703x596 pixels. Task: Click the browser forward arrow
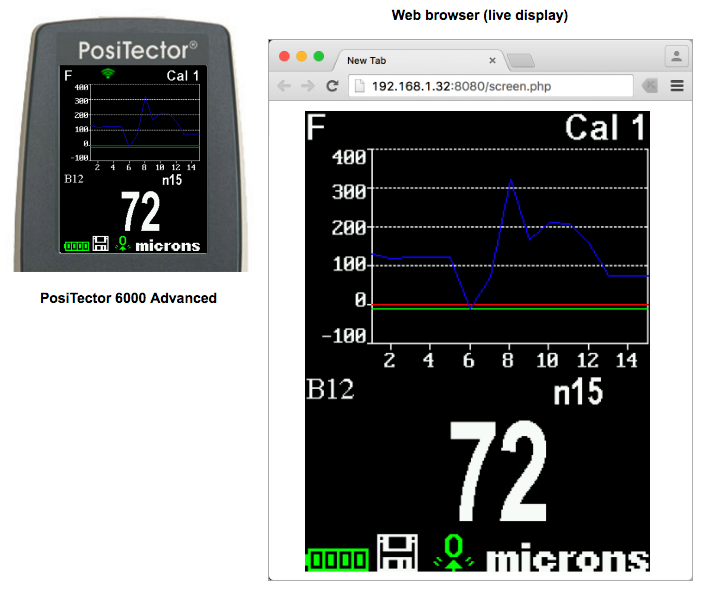click(x=308, y=86)
